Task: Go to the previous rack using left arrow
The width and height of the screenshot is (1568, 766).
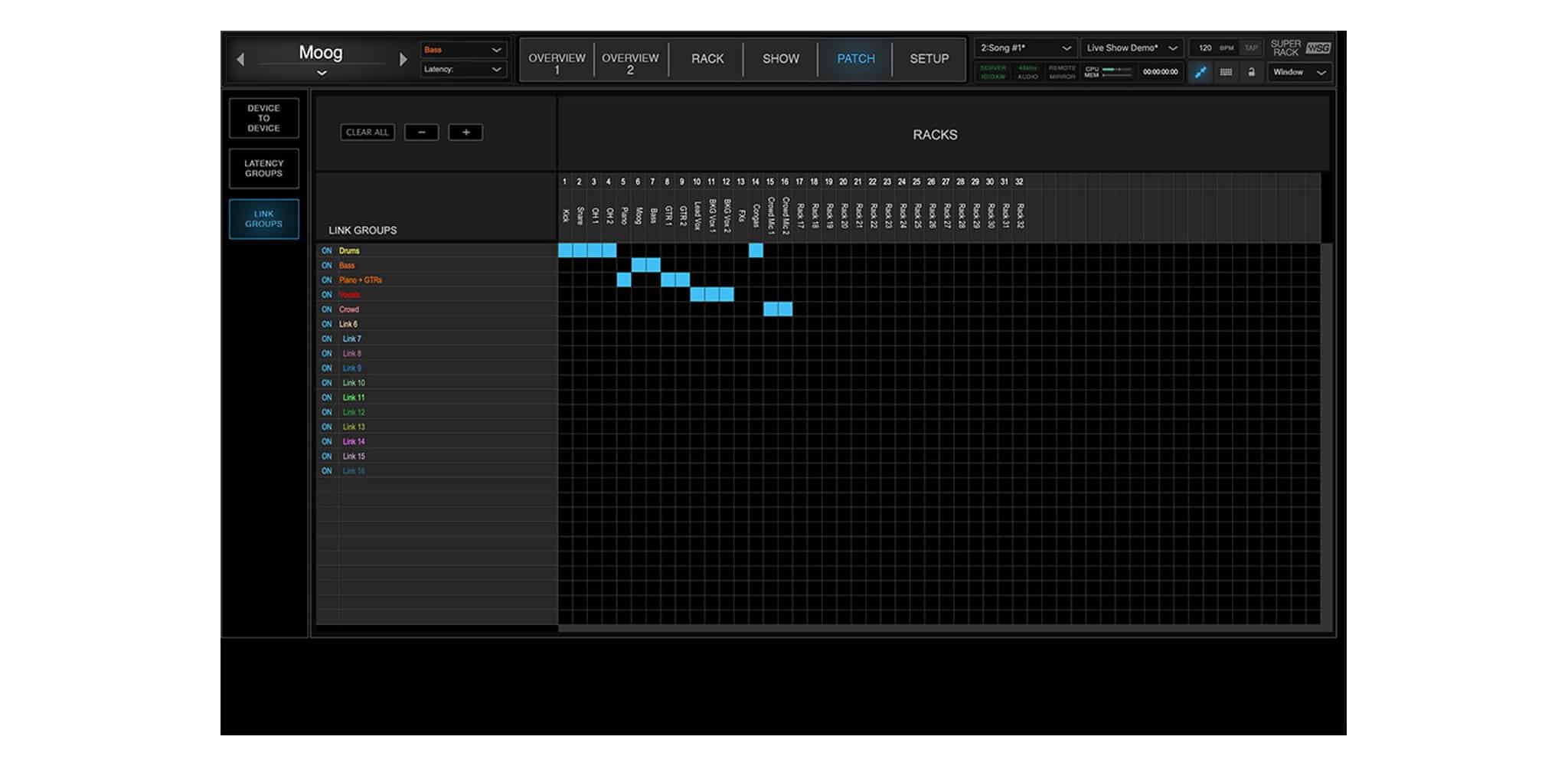Action: pyautogui.click(x=240, y=59)
